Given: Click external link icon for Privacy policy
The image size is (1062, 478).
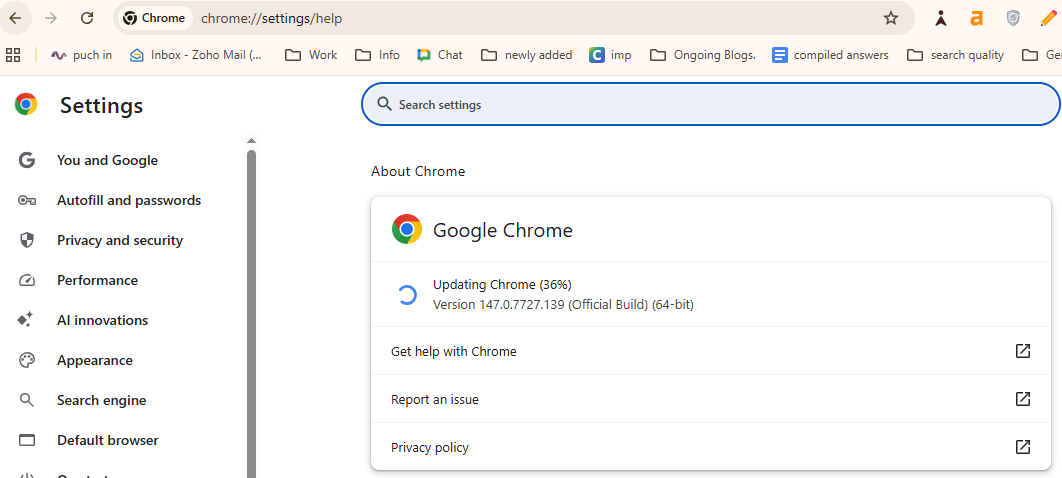Looking at the screenshot, I should 1023,447.
